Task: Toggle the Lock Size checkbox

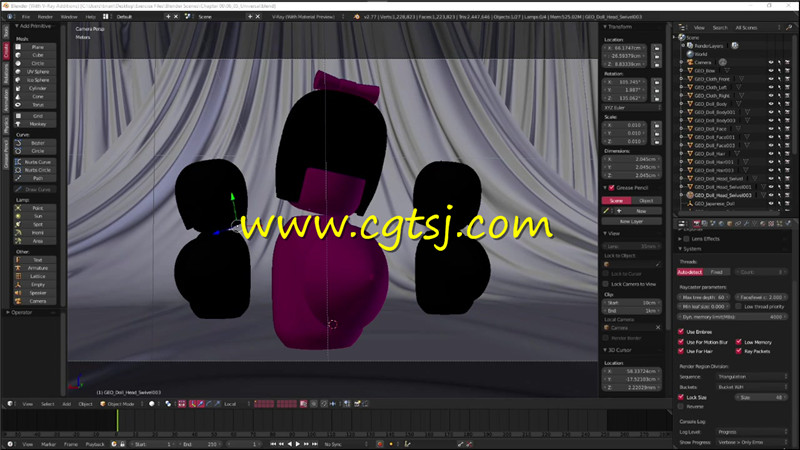Action: point(681,397)
